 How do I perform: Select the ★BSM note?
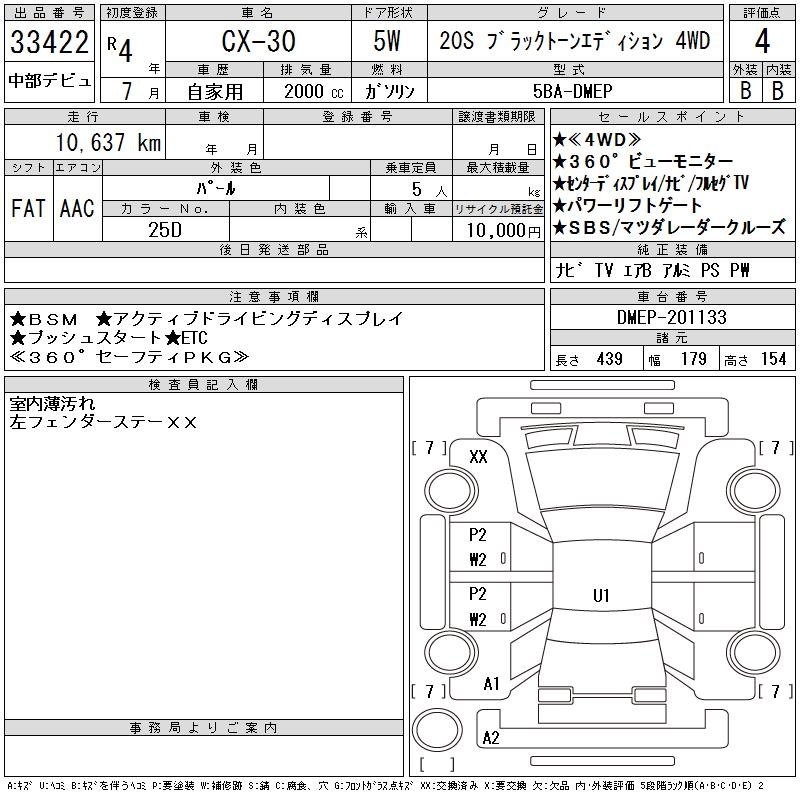[x=44, y=319]
